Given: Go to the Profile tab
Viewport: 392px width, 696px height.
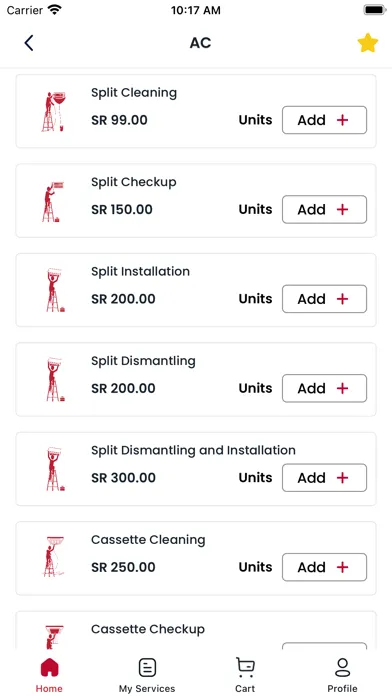Looking at the screenshot, I should pyautogui.click(x=342, y=675).
